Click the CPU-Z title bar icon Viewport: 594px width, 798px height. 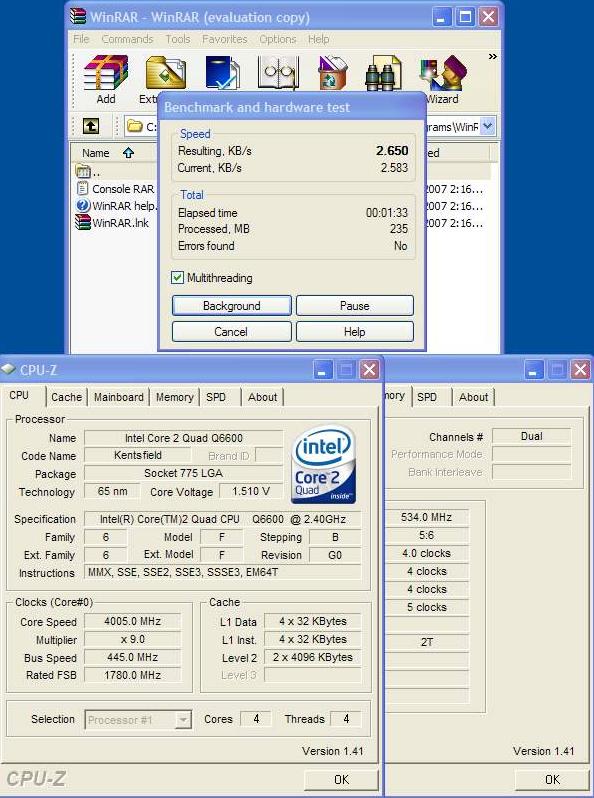pyautogui.click(x=9, y=369)
